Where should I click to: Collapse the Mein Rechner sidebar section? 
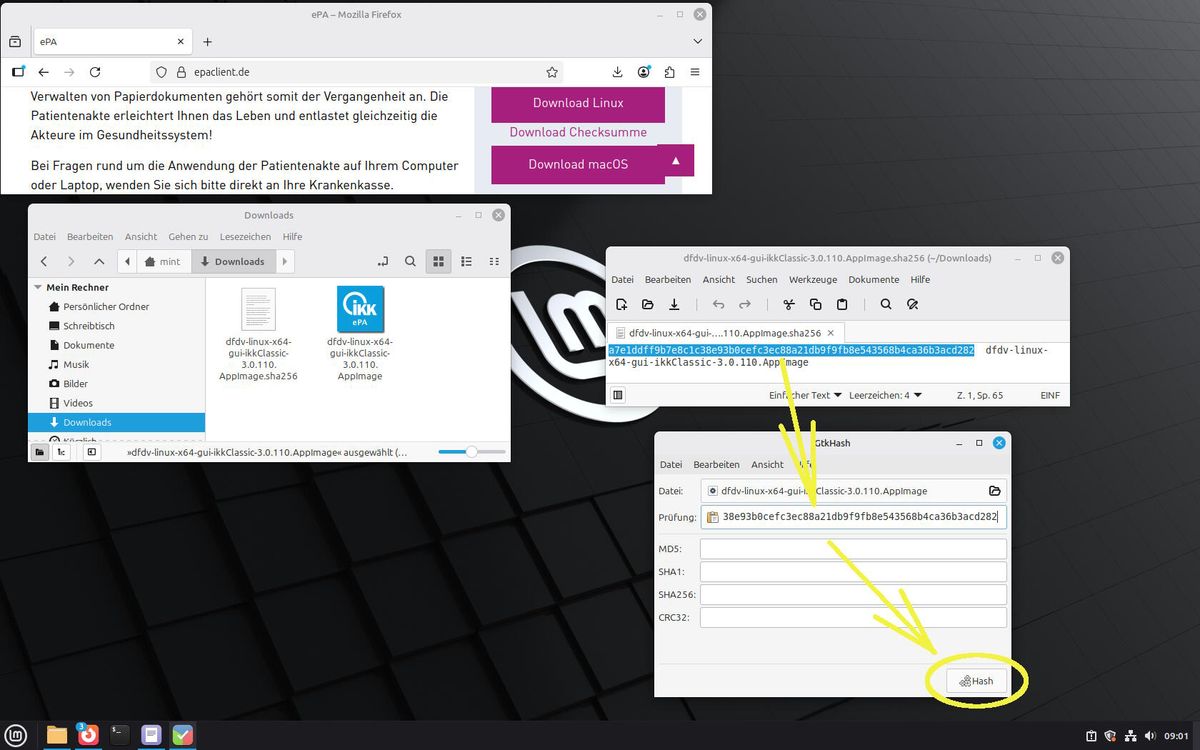[38, 287]
